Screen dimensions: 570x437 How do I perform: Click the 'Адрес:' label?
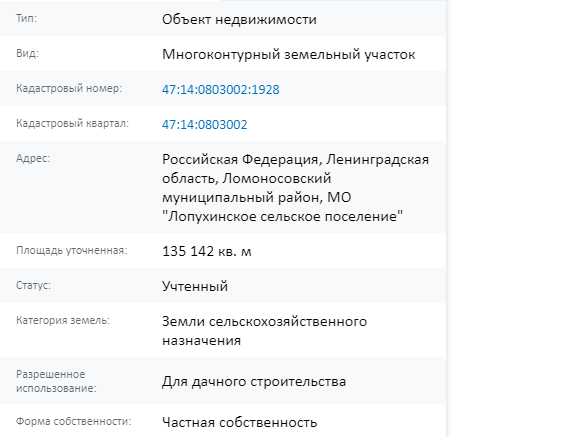tap(33, 159)
